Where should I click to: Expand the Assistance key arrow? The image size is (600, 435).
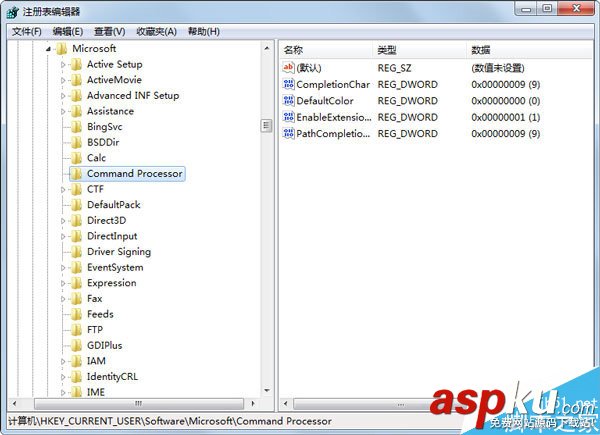pyautogui.click(x=63, y=111)
